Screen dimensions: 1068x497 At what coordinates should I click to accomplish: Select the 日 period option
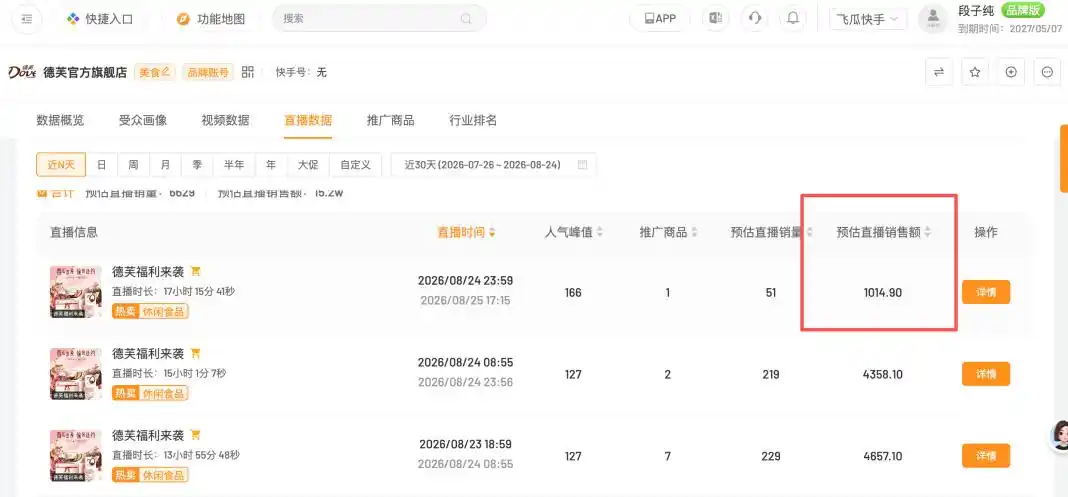click(101, 165)
